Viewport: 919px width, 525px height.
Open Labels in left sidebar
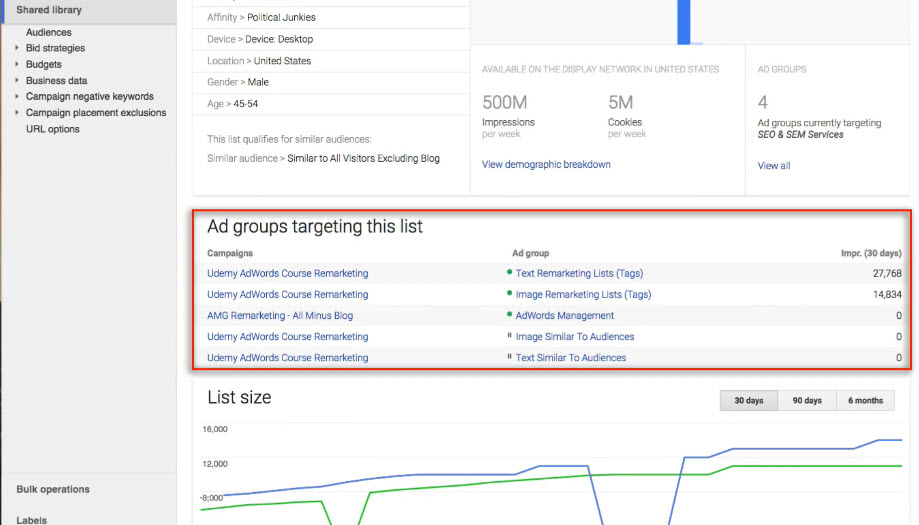[31, 519]
